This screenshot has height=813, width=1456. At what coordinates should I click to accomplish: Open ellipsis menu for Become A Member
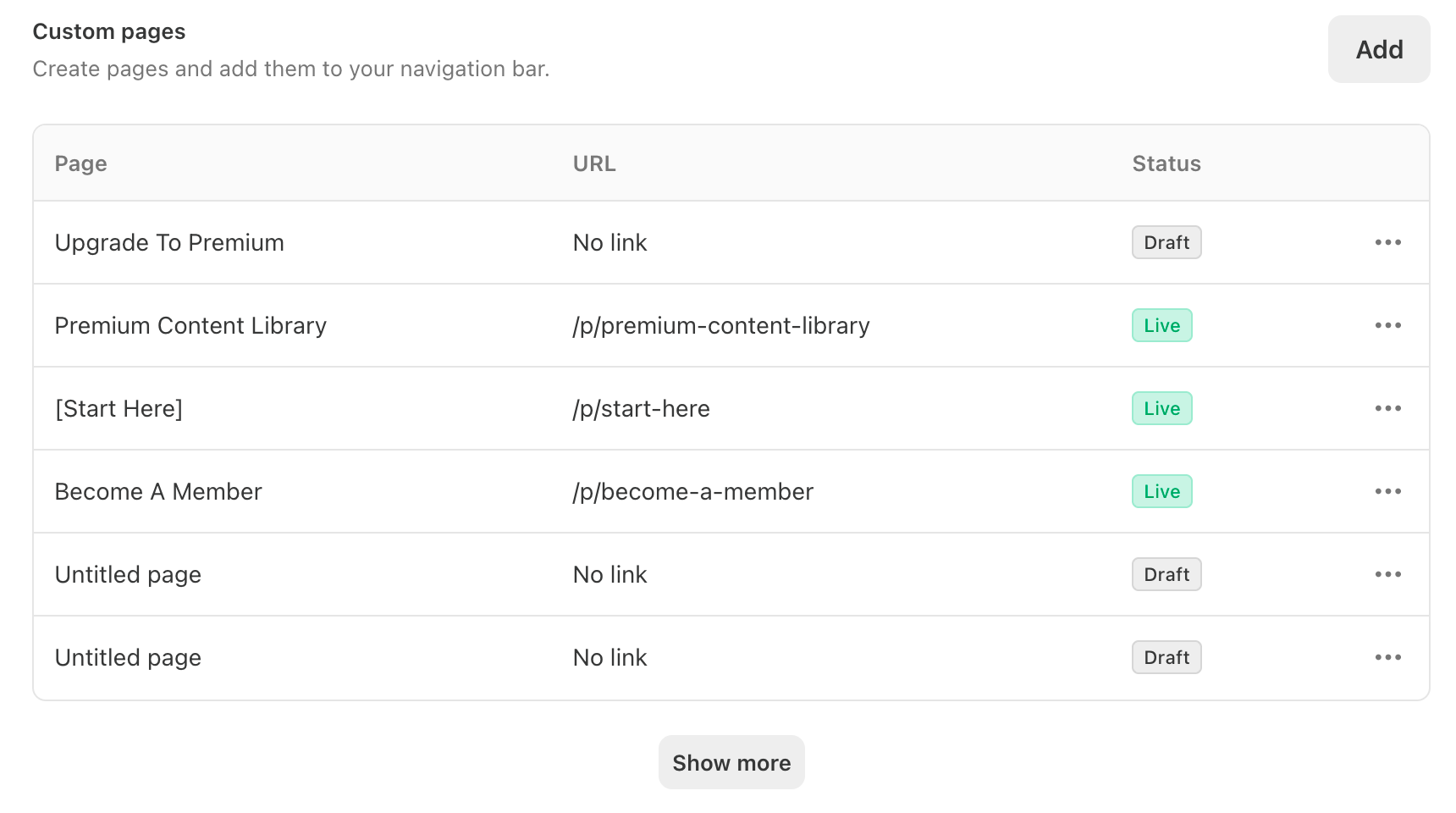point(1387,491)
